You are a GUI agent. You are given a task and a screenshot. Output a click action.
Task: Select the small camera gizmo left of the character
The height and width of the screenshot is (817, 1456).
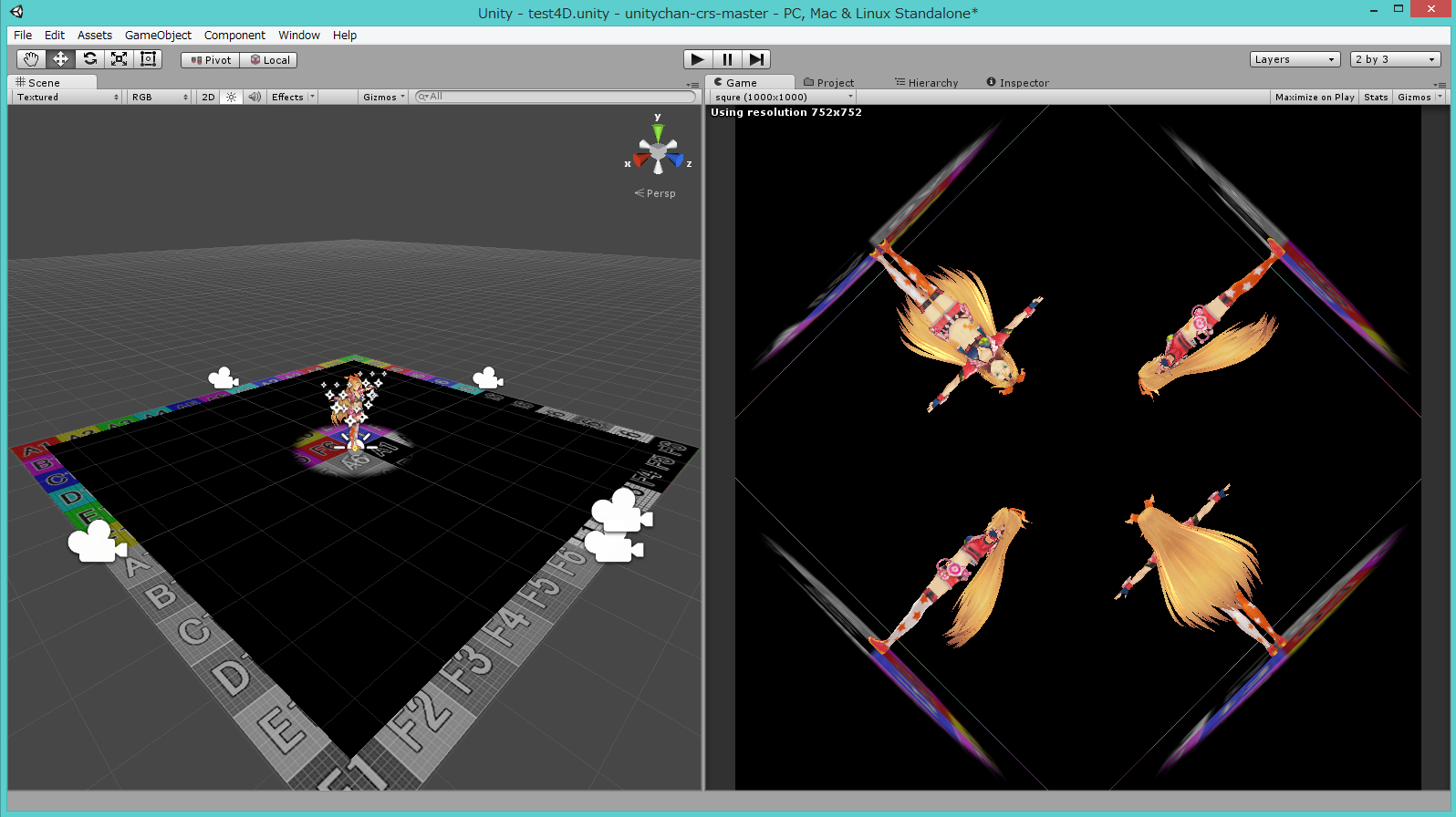point(224,378)
